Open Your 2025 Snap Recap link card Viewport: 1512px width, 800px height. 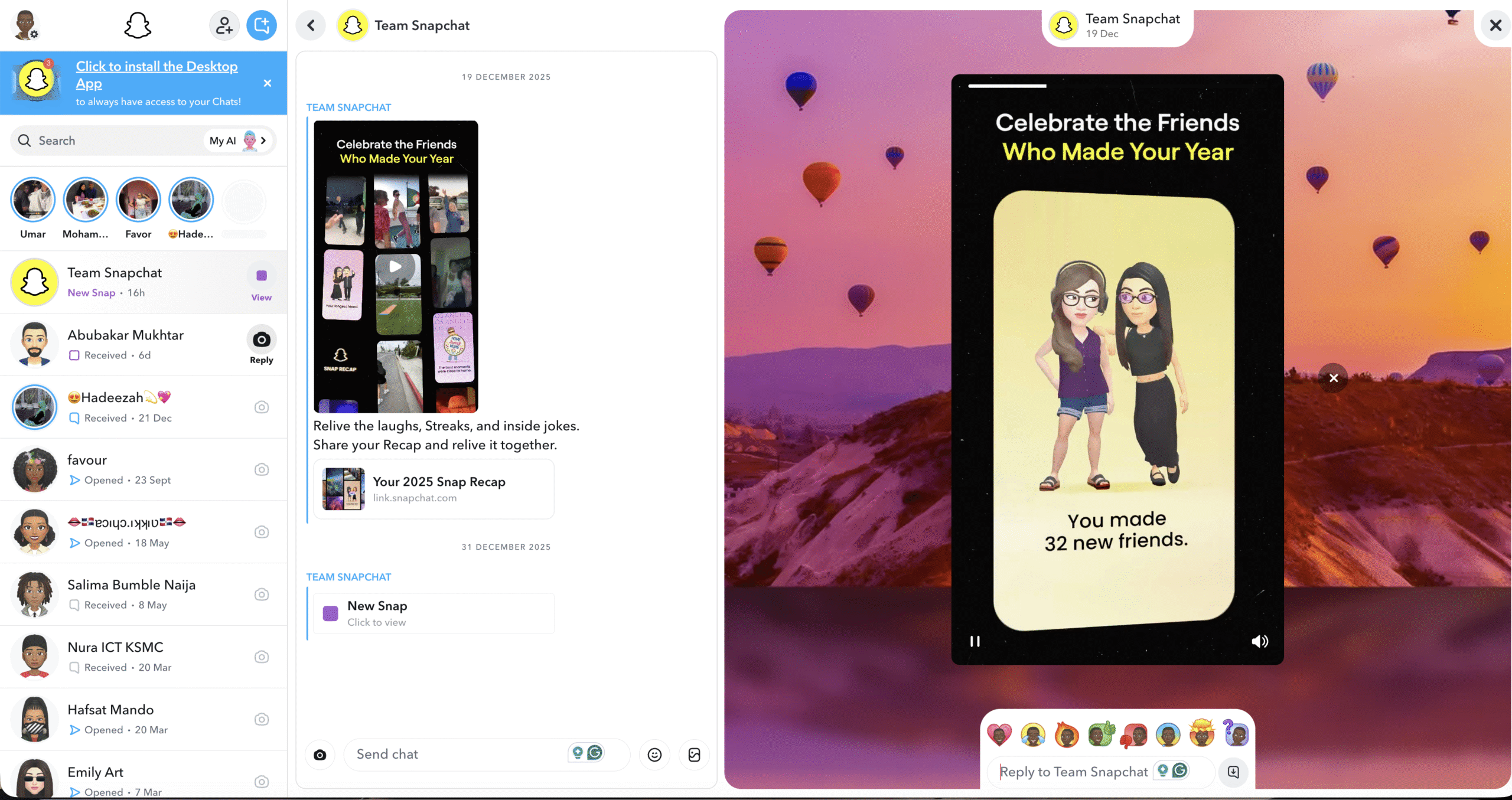[x=434, y=489]
